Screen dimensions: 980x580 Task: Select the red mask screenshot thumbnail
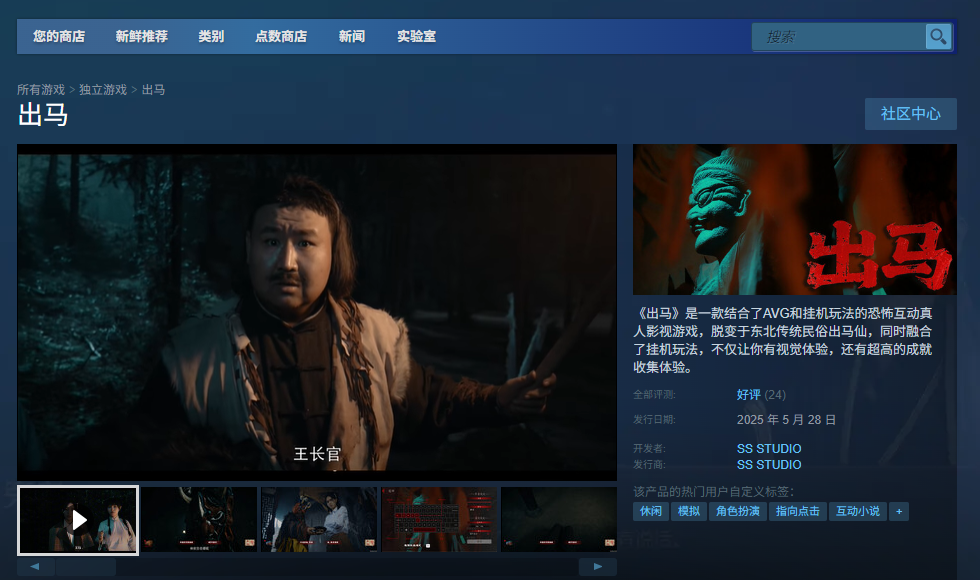pos(199,520)
